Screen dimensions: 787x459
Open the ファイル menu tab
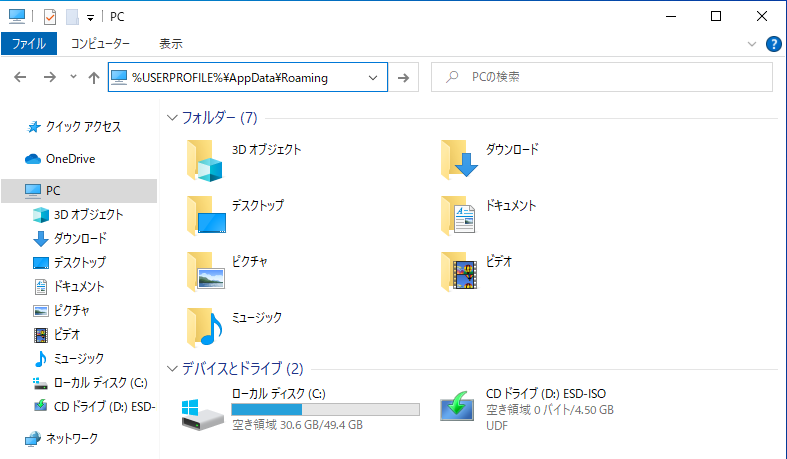tap(29, 44)
